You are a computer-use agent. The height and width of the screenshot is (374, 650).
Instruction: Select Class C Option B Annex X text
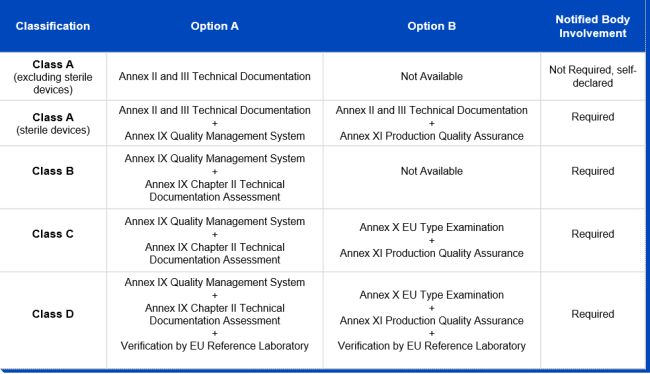432,227
